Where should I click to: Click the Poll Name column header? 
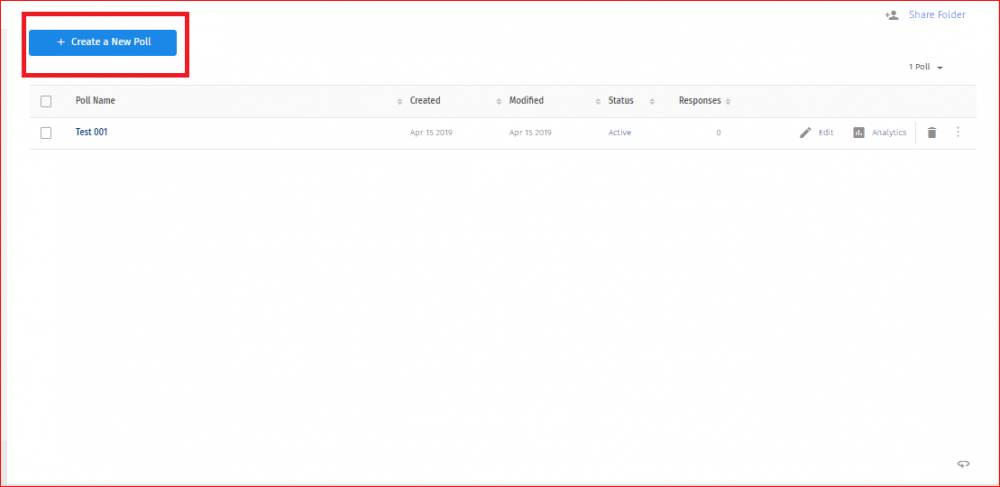[96, 101]
